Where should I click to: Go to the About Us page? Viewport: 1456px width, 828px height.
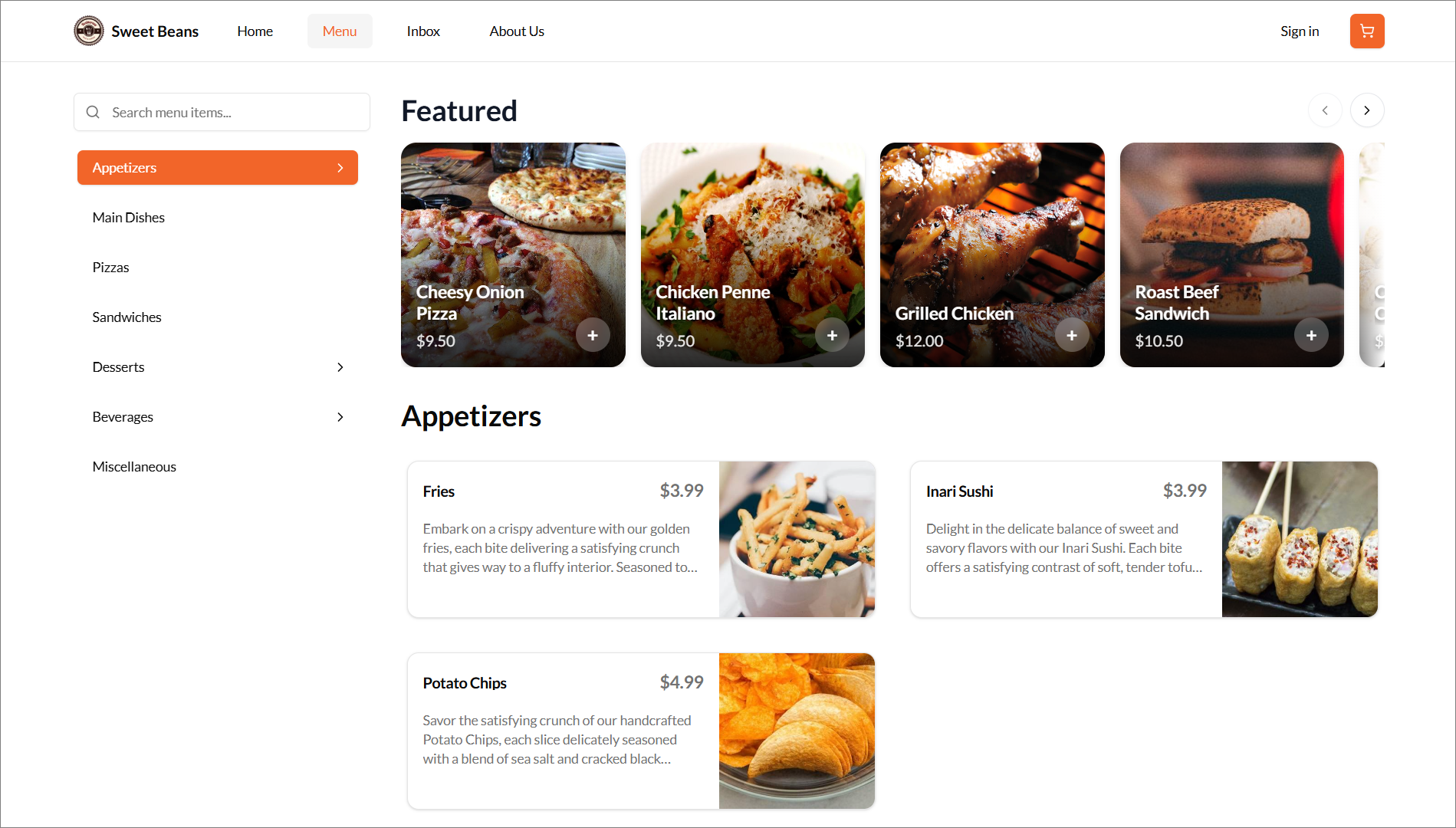point(517,31)
